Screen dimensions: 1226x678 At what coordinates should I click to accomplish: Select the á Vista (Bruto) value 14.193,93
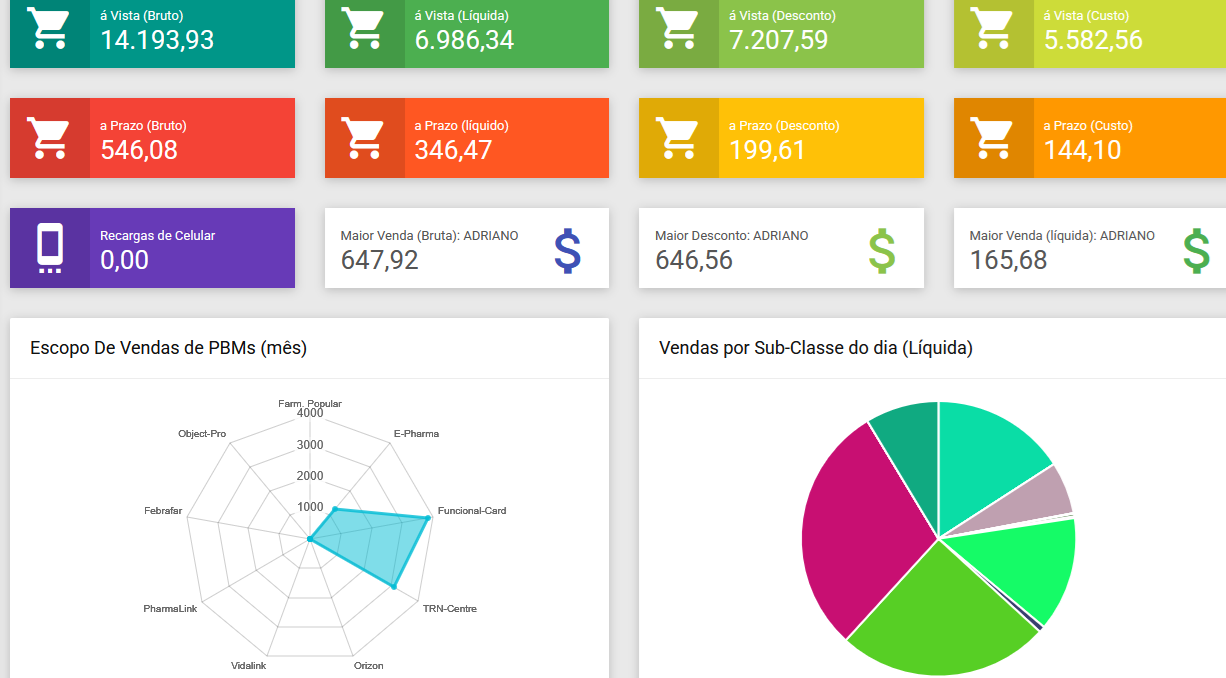pyautogui.click(x=157, y=40)
